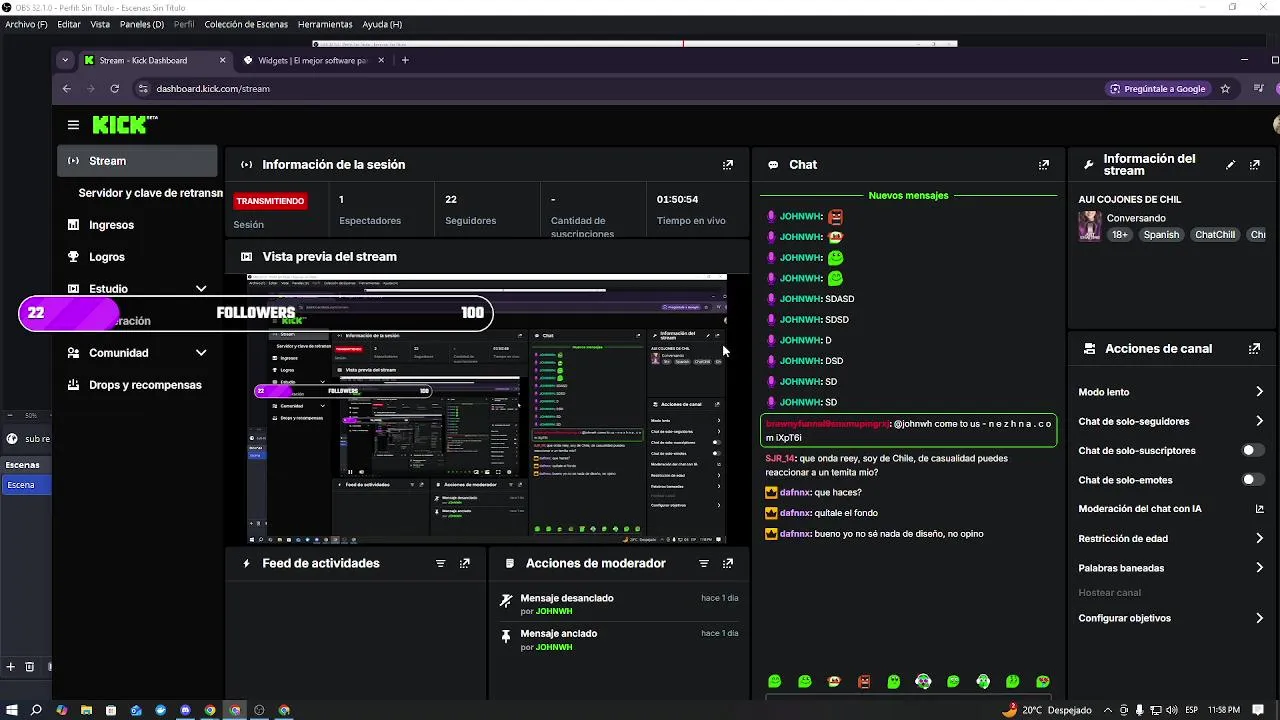Screen dimensions: 1280x720
Task: Add a scene with the OBS plus icon
Action: pos(10,667)
